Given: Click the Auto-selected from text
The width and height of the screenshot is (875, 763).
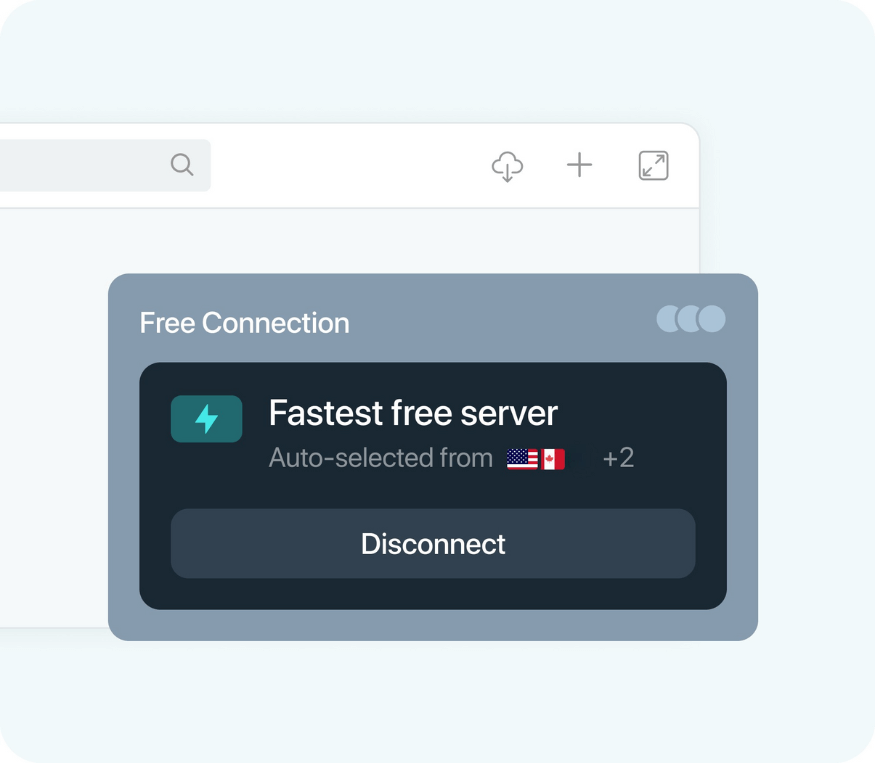Looking at the screenshot, I should click(380, 459).
